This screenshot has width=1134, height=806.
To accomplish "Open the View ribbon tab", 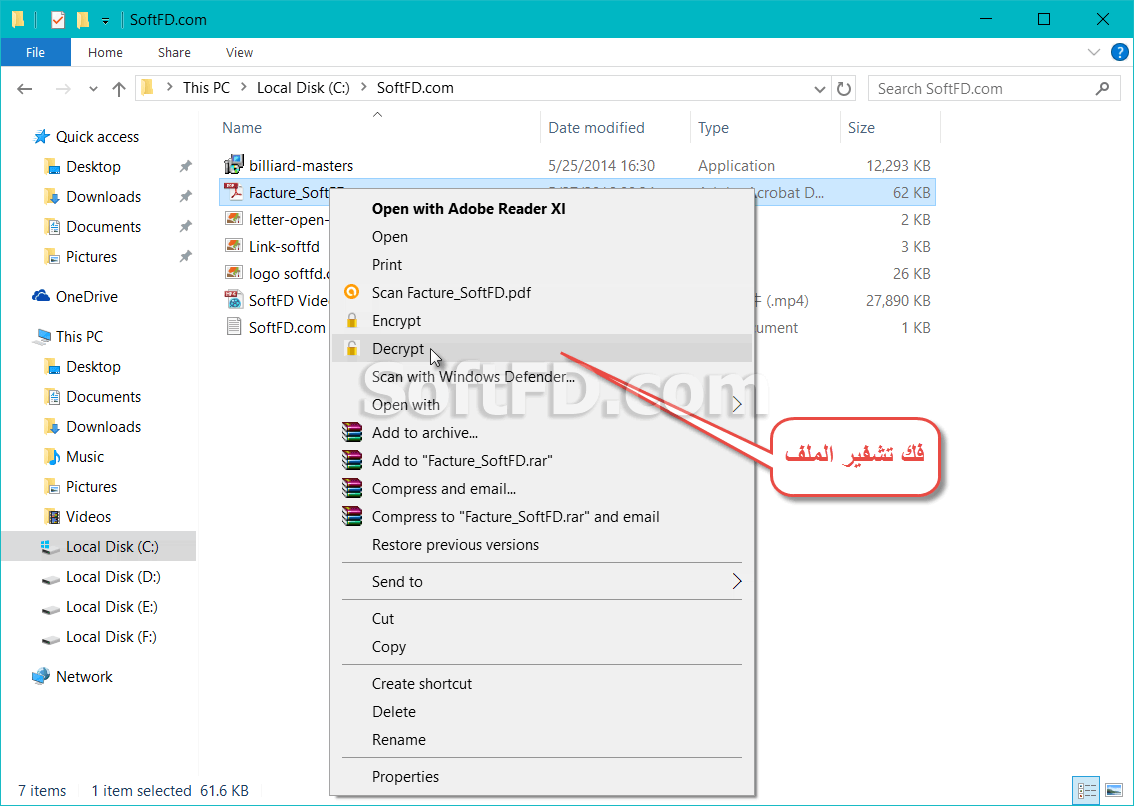I will point(239,52).
